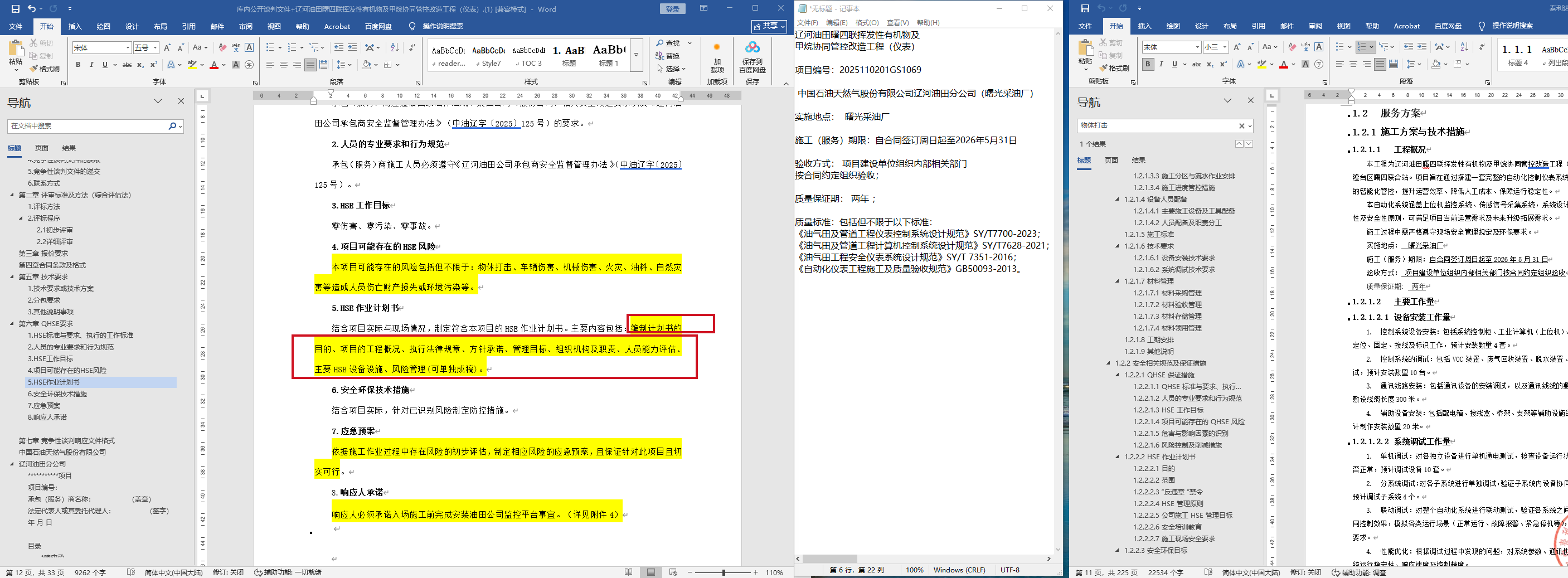Click the 保存到百度网盘 cloud icon in the left Word window
This screenshot has height=578, width=1568.
point(753,47)
